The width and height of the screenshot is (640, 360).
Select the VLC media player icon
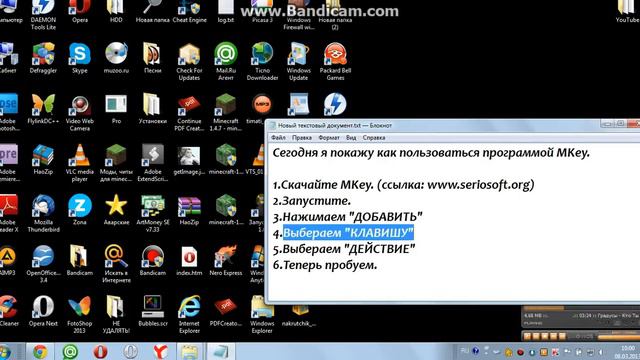80,162
